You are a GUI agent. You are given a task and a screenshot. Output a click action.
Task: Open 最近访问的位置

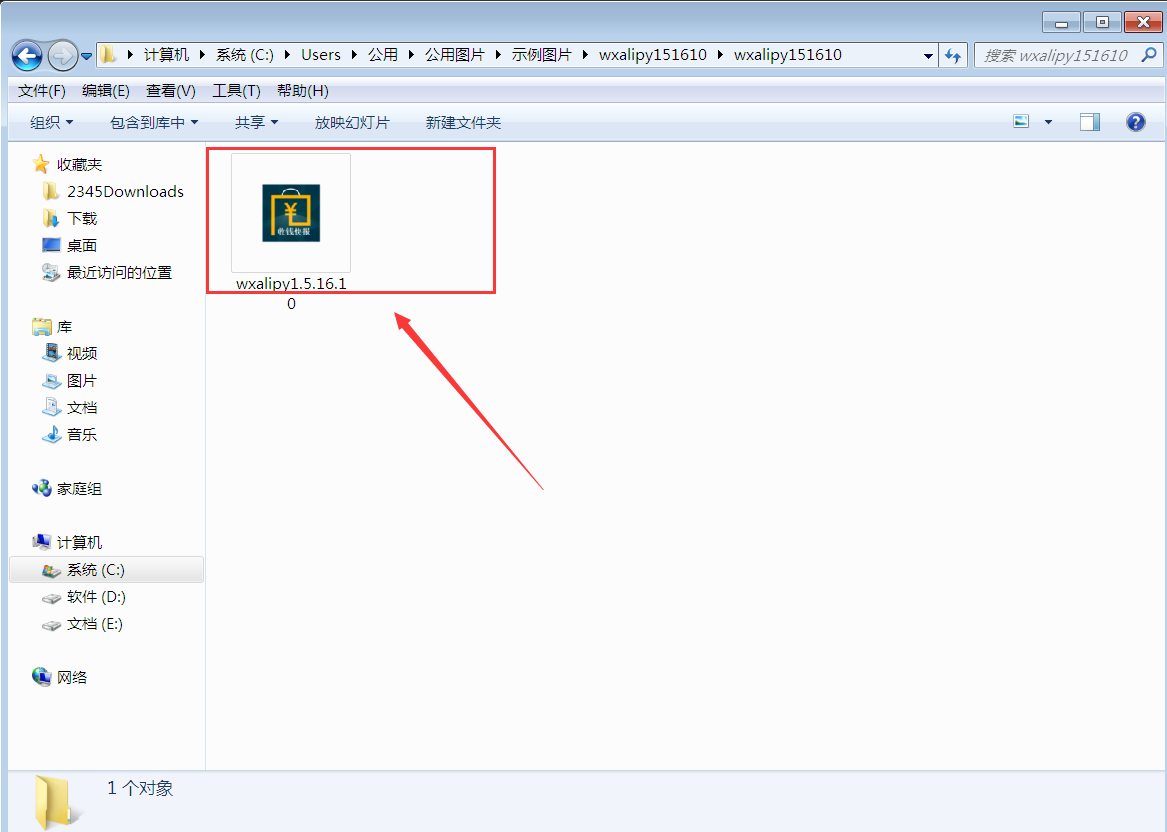pos(119,272)
